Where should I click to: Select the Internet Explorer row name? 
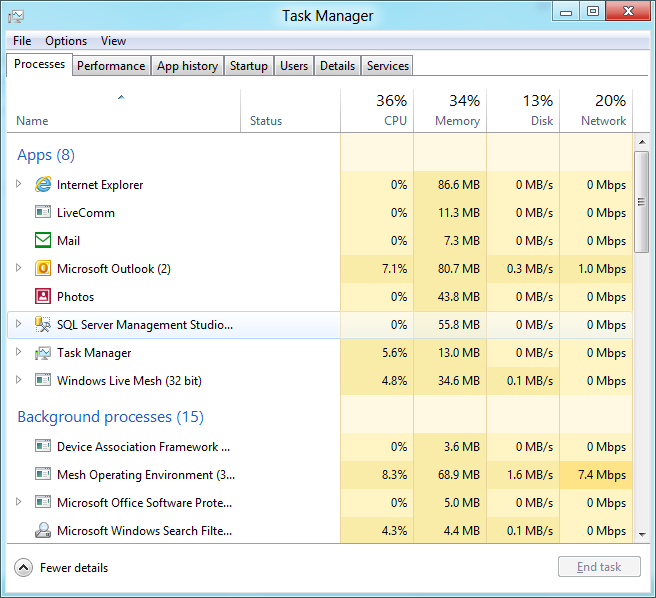coord(100,185)
